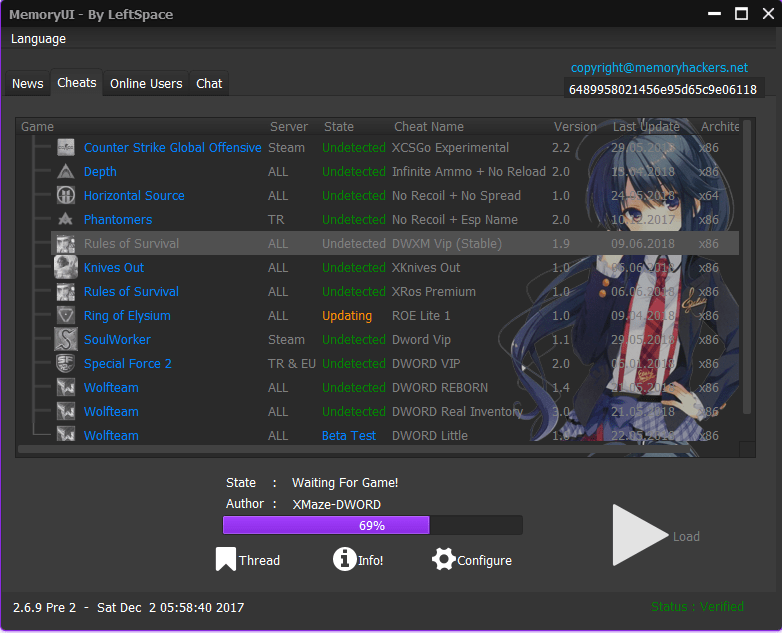
Task: Click the Load label
Action: point(686,537)
